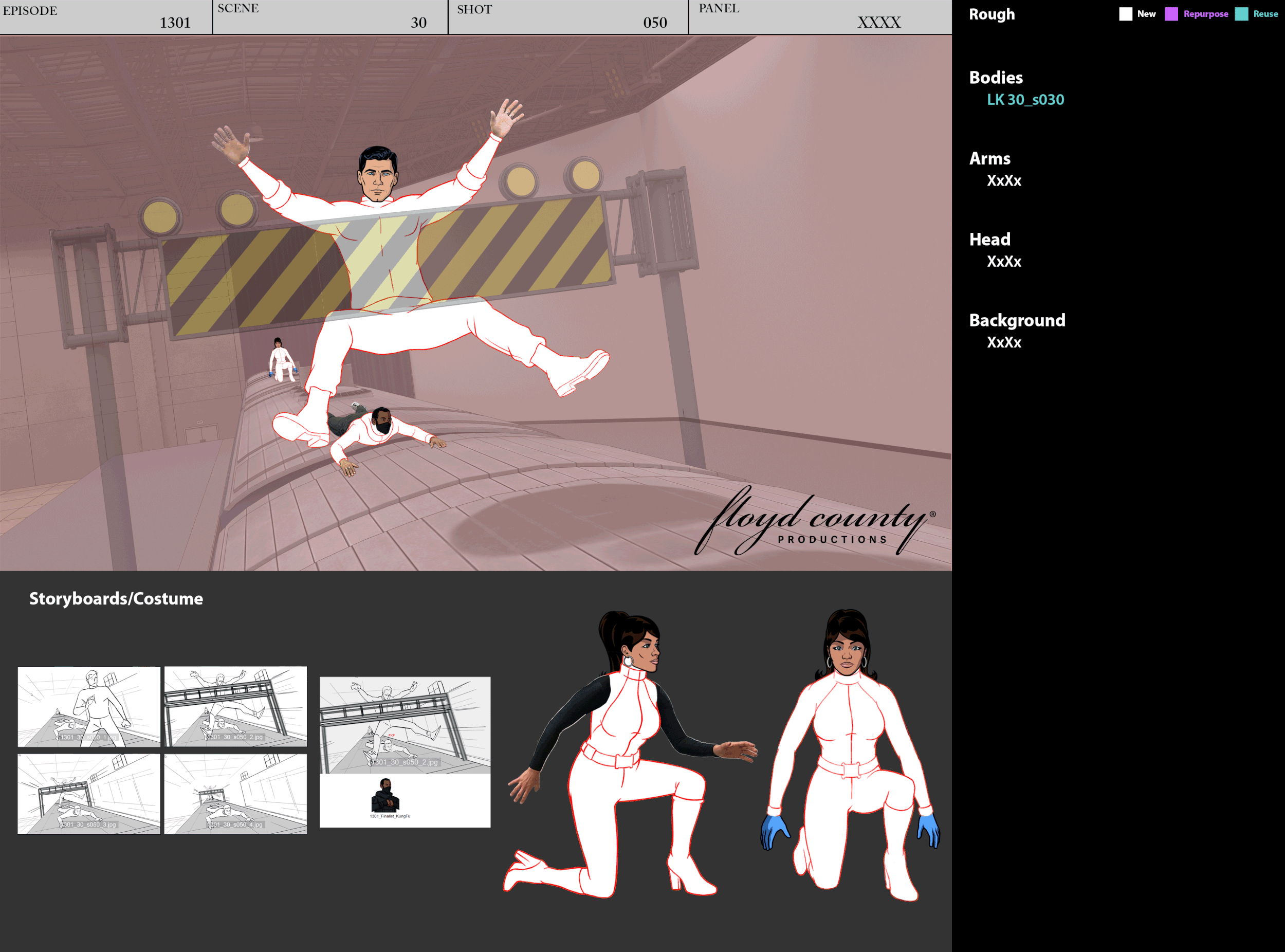The image size is (1285, 952).
Task: Click the teal Reuse legend swatch
Action: click(1242, 14)
